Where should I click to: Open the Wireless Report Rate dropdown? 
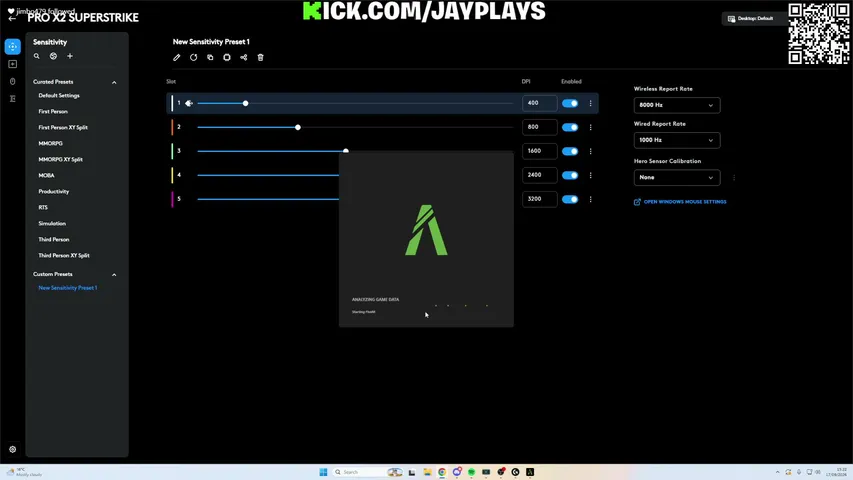(677, 105)
